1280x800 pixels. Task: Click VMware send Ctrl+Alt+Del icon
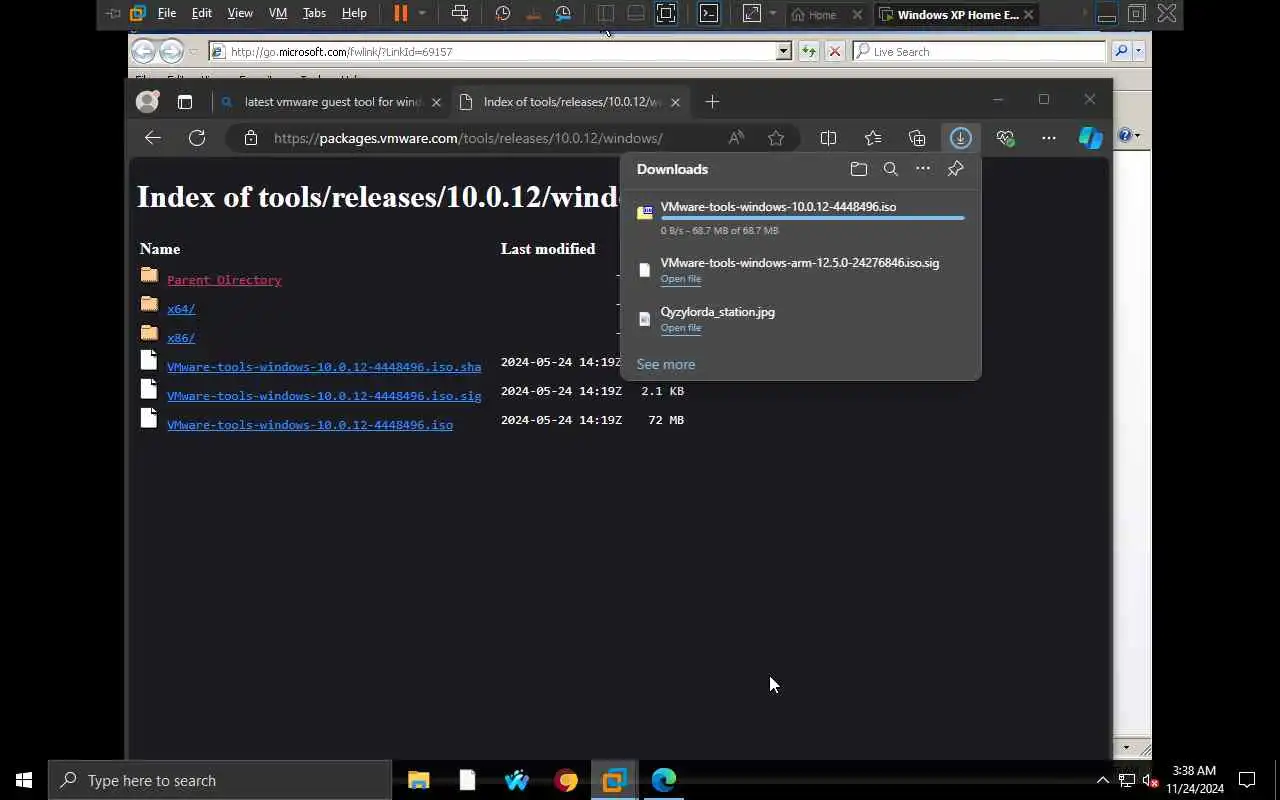(460, 14)
